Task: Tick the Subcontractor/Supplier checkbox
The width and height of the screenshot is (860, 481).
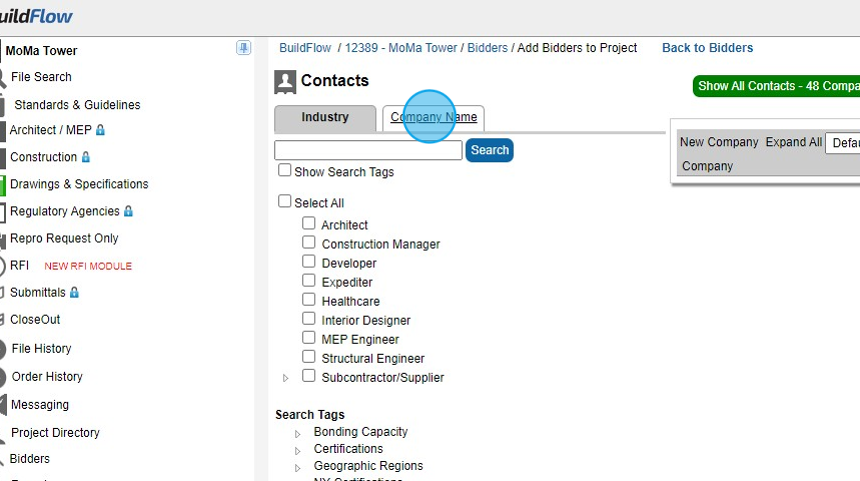Action: pyautogui.click(x=309, y=376)
